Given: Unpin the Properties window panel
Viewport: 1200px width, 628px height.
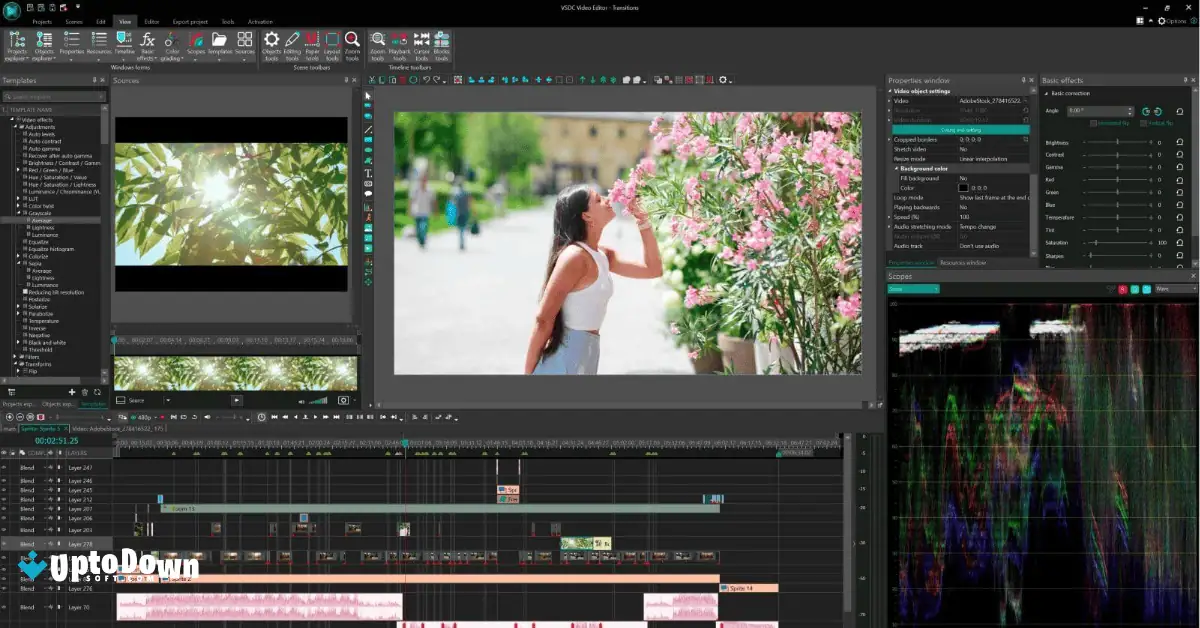Looking at the screenshot, I should click(x=1022, y=79).
